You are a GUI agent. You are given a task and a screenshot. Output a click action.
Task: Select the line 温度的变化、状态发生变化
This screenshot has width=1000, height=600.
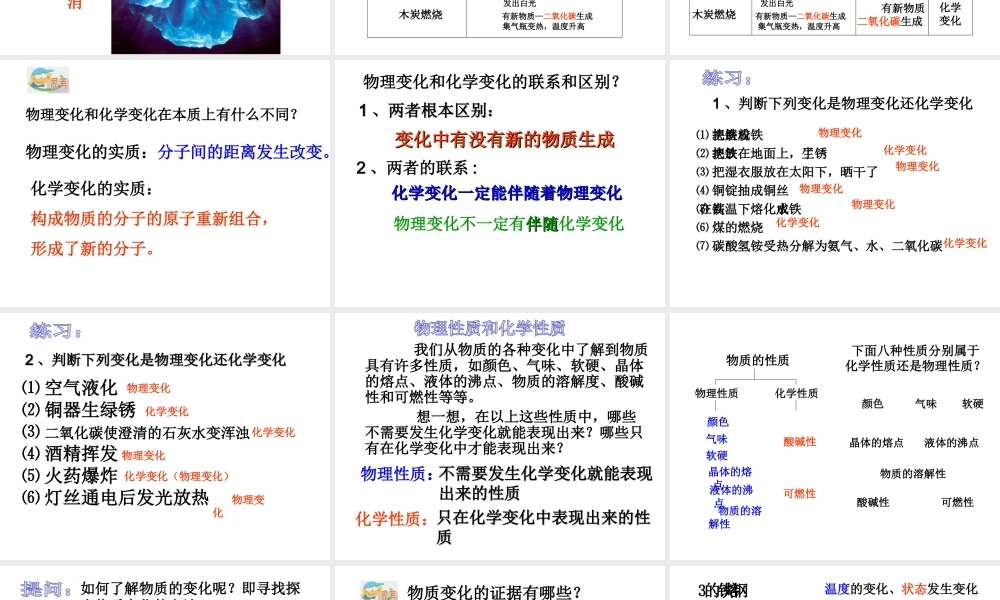[x=901, y=589]
